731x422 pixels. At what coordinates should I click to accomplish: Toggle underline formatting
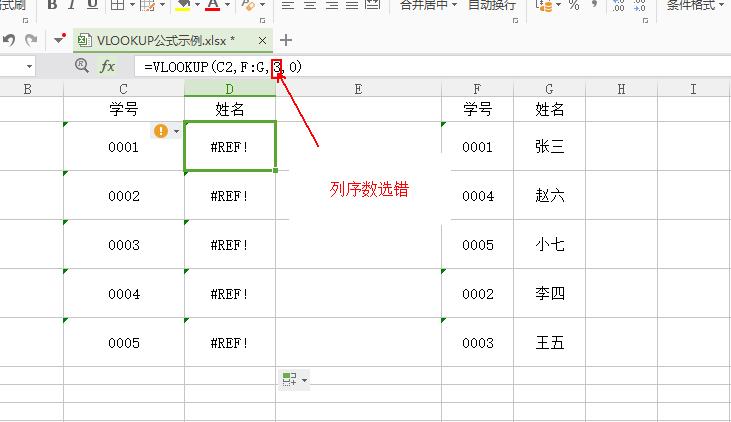(92, 5)
